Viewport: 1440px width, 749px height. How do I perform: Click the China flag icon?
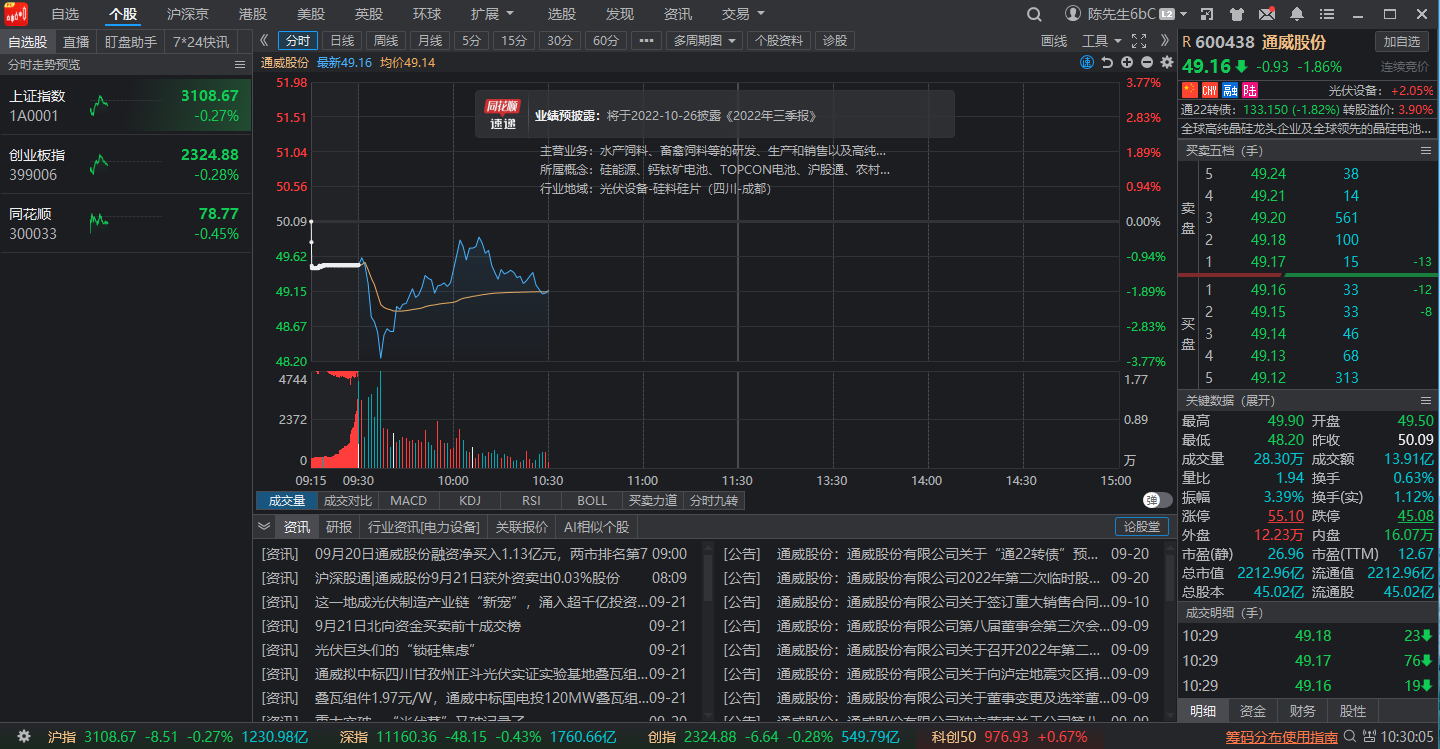pyautogui.click(x=1189, y=90)
